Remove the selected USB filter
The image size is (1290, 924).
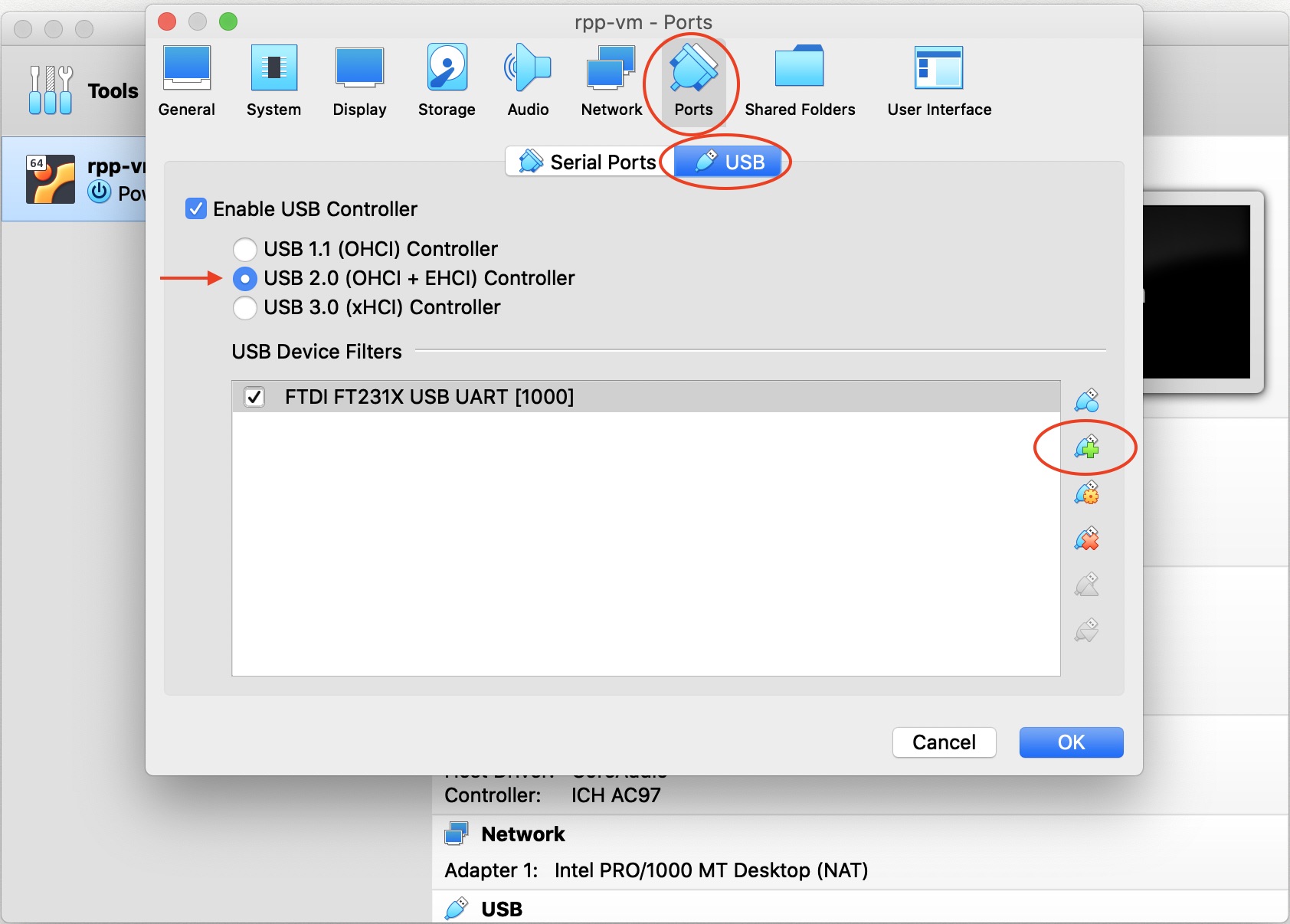pos(1086,539)
